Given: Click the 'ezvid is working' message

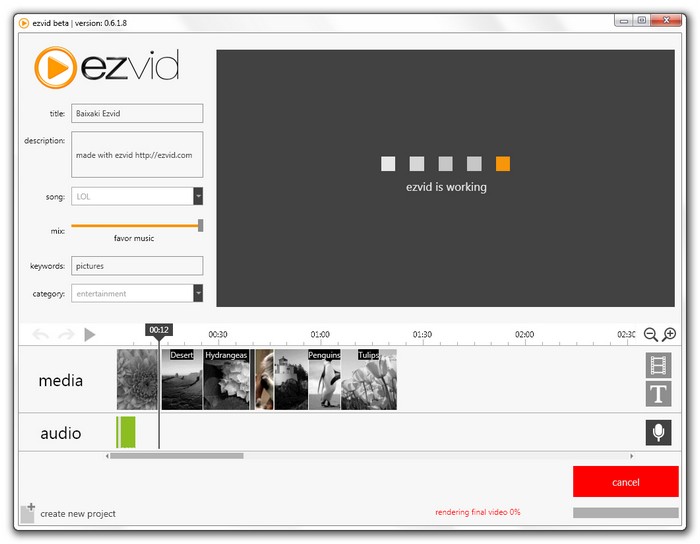Looking at the screenshot, I should click(x=446, y=187).
